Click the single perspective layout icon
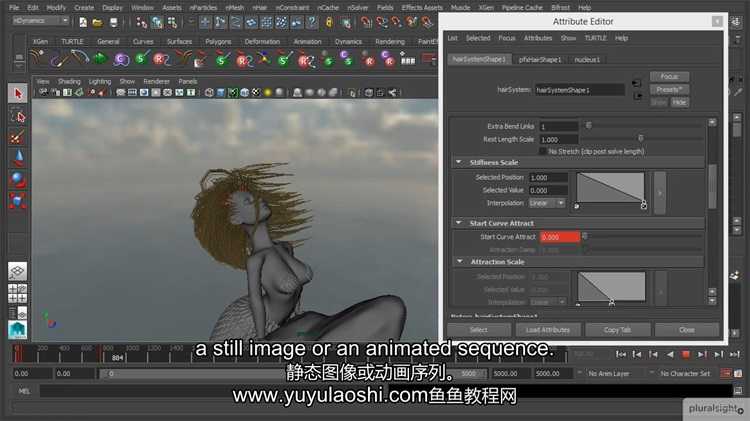The height and width of the screenshot is (421, 750). pyautogui.click(x=17, y=271)
